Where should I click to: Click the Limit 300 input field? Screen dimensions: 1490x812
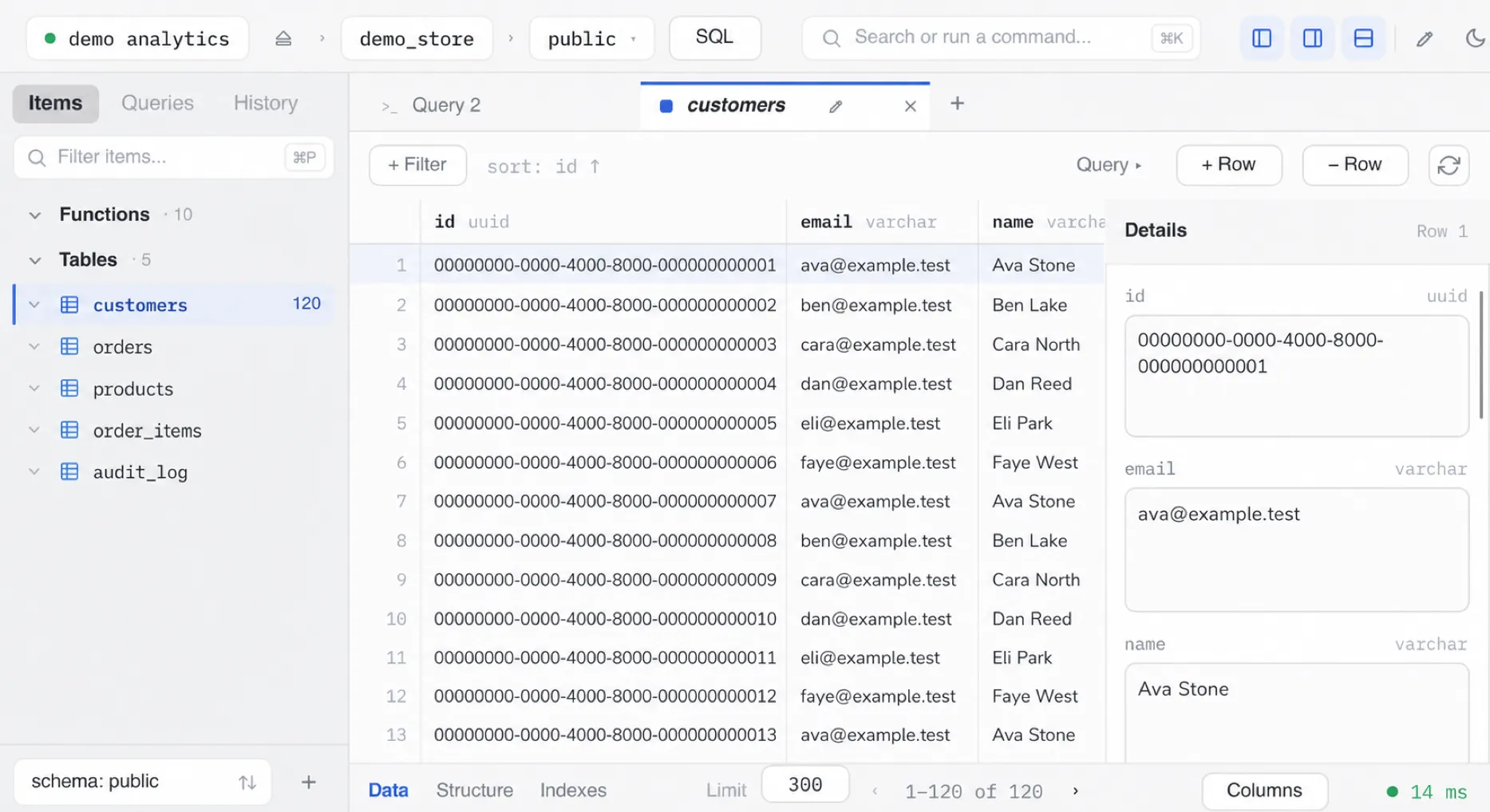pyautogui.click(x=805, y=785)
